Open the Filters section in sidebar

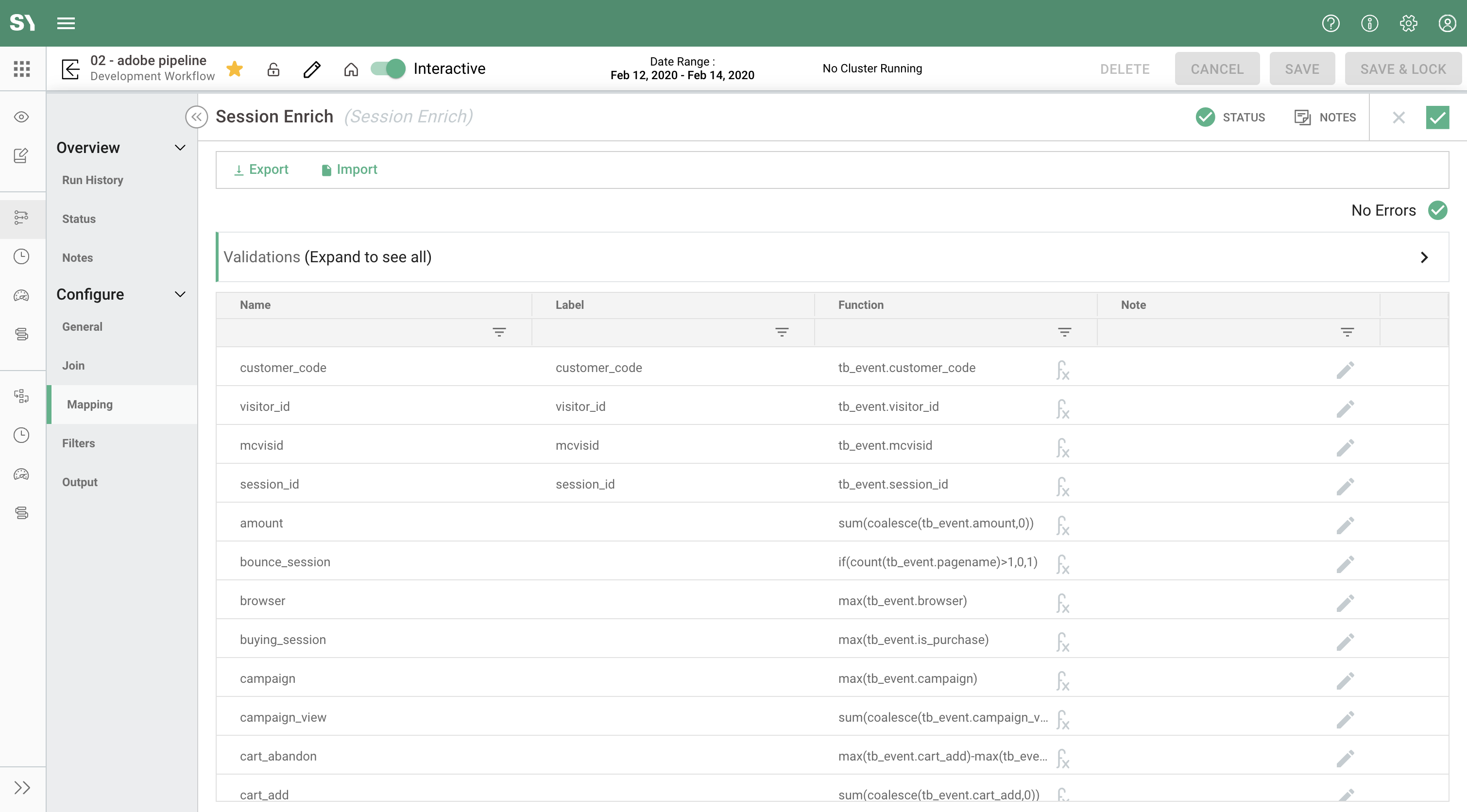[x=79, y=443]
